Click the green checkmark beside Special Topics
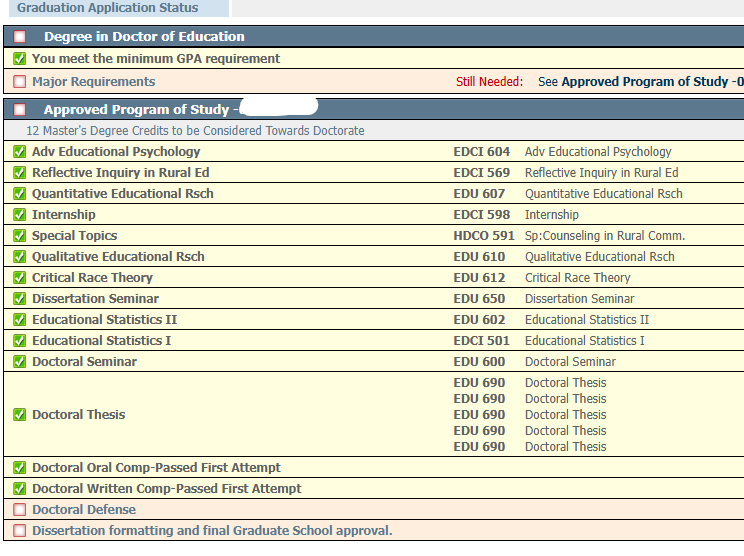 (x=19, y=236)
